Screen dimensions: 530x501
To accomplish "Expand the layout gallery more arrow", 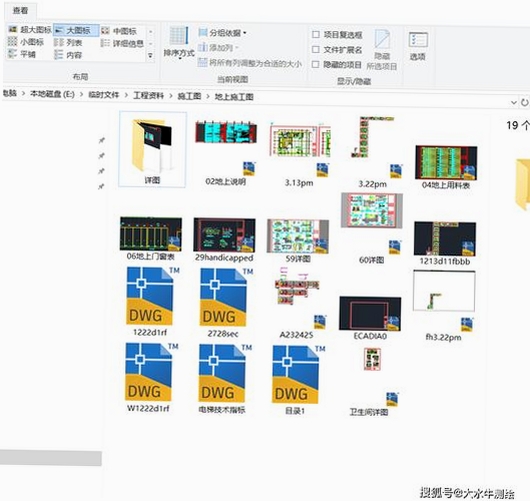I will (150, 55).
